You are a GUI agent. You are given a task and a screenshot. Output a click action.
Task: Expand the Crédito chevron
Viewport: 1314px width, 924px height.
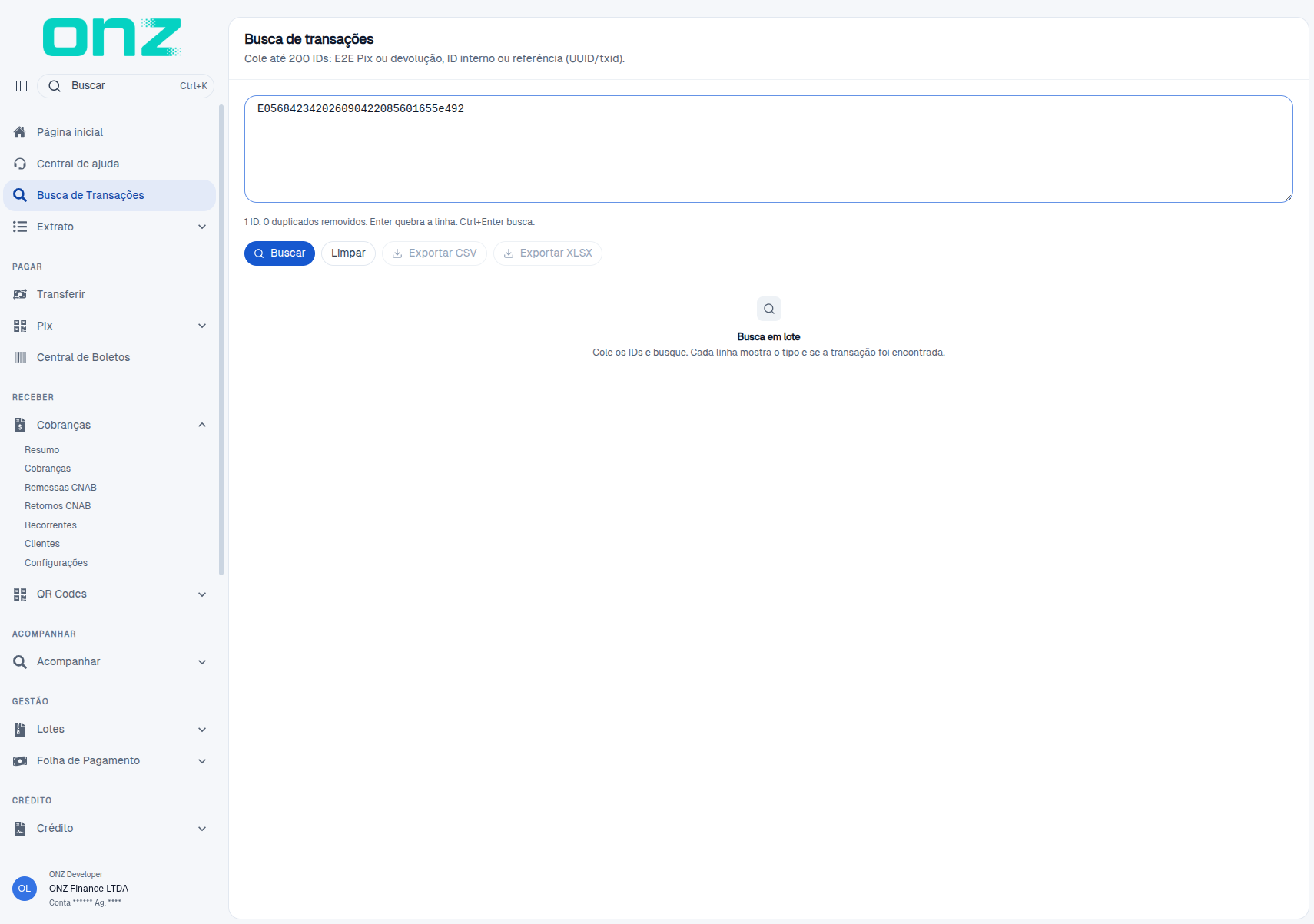pyautogui.click(x=202, y=828)
